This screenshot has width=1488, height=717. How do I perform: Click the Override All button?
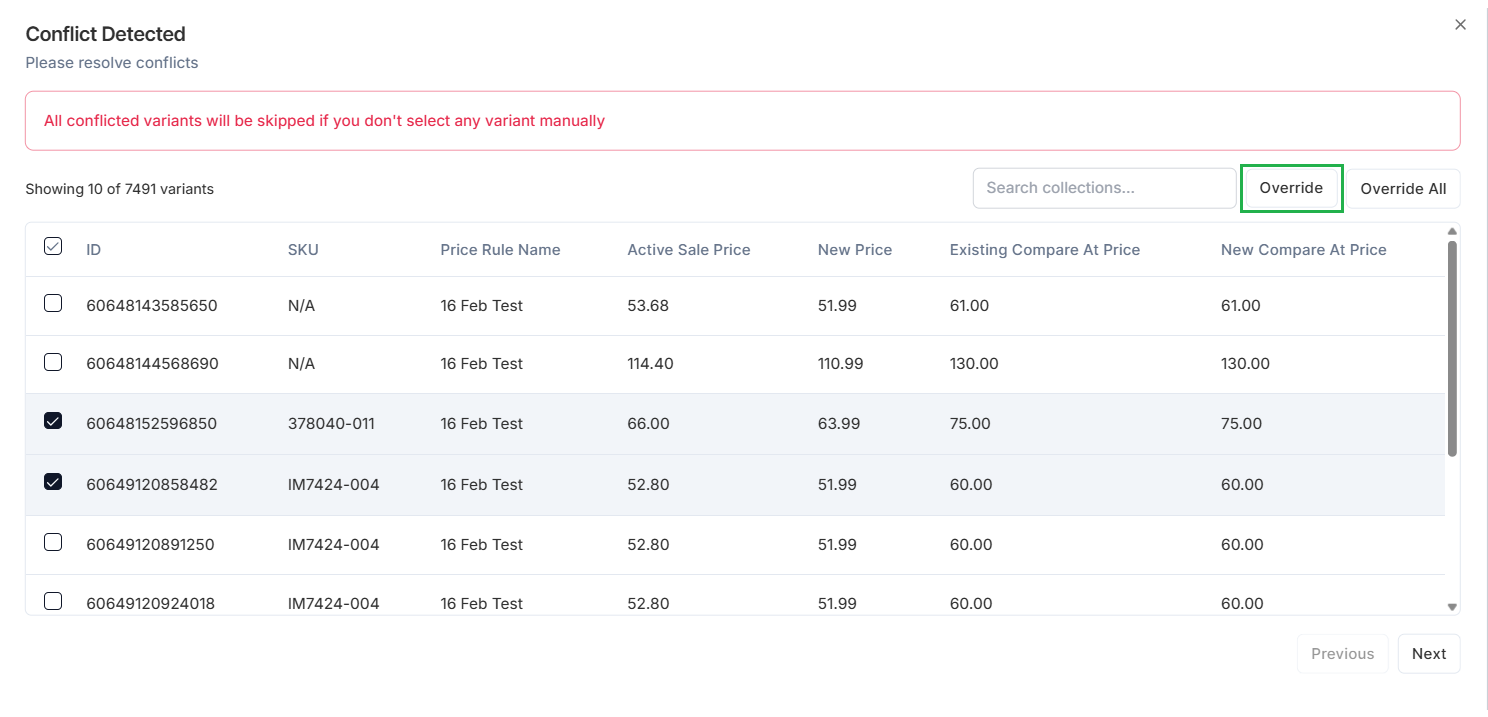tap(1403, 189)
